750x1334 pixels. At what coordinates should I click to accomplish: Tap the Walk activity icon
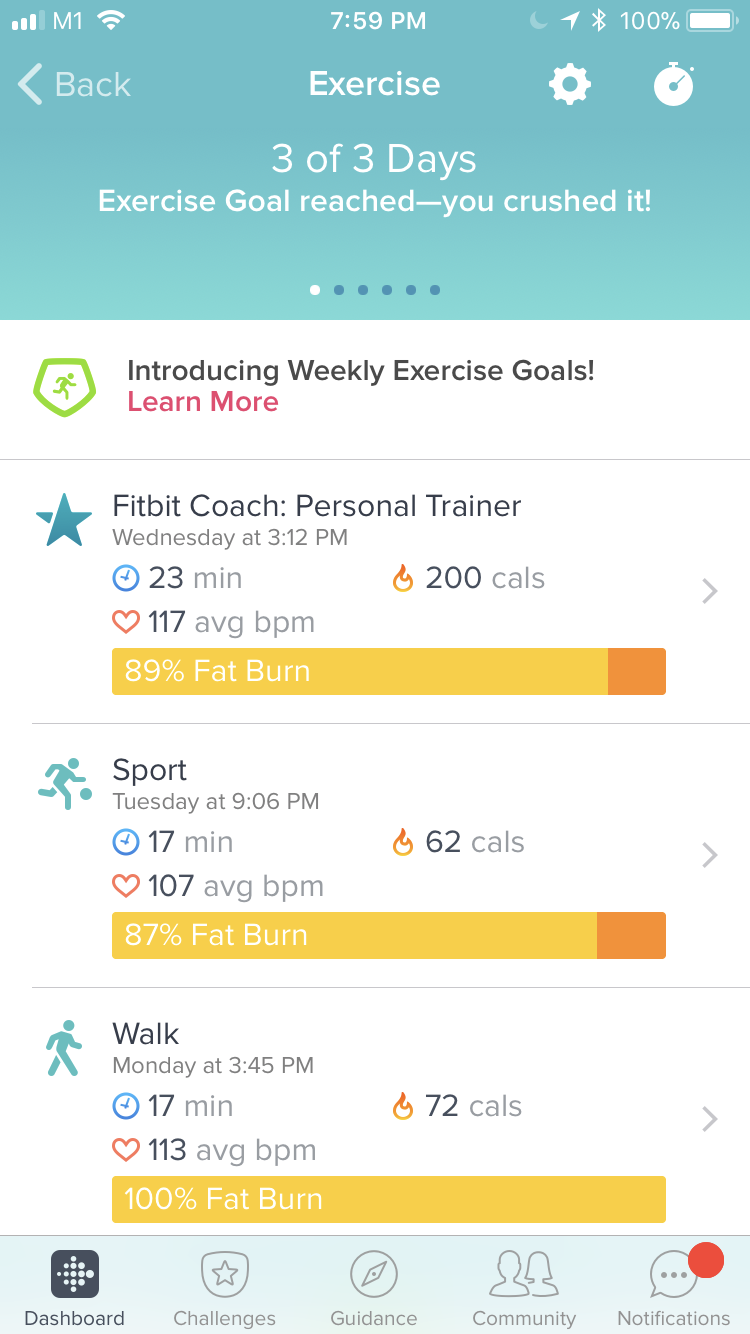[x=64, y=1048]
